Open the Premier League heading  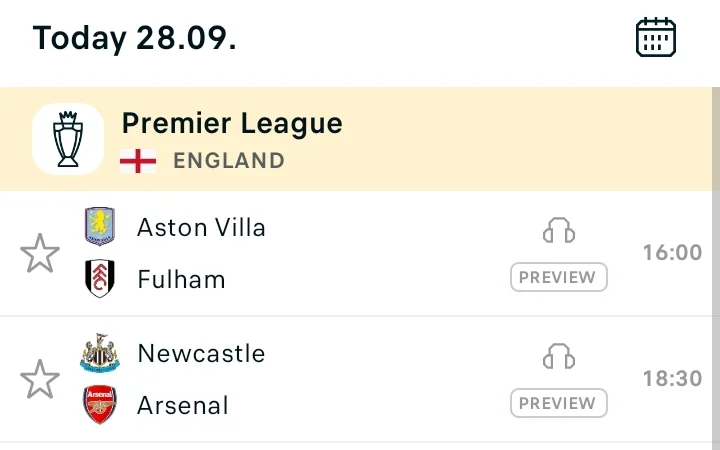pos(232,123)
